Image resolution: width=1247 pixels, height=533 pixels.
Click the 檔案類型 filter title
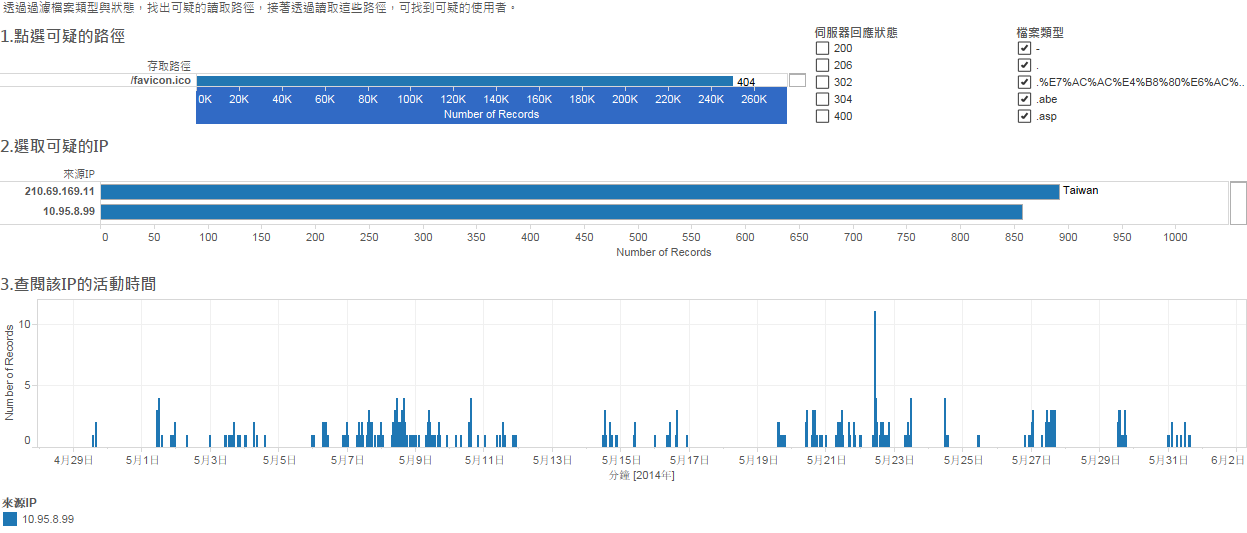pyautogui.click(x=1040, y=32)
